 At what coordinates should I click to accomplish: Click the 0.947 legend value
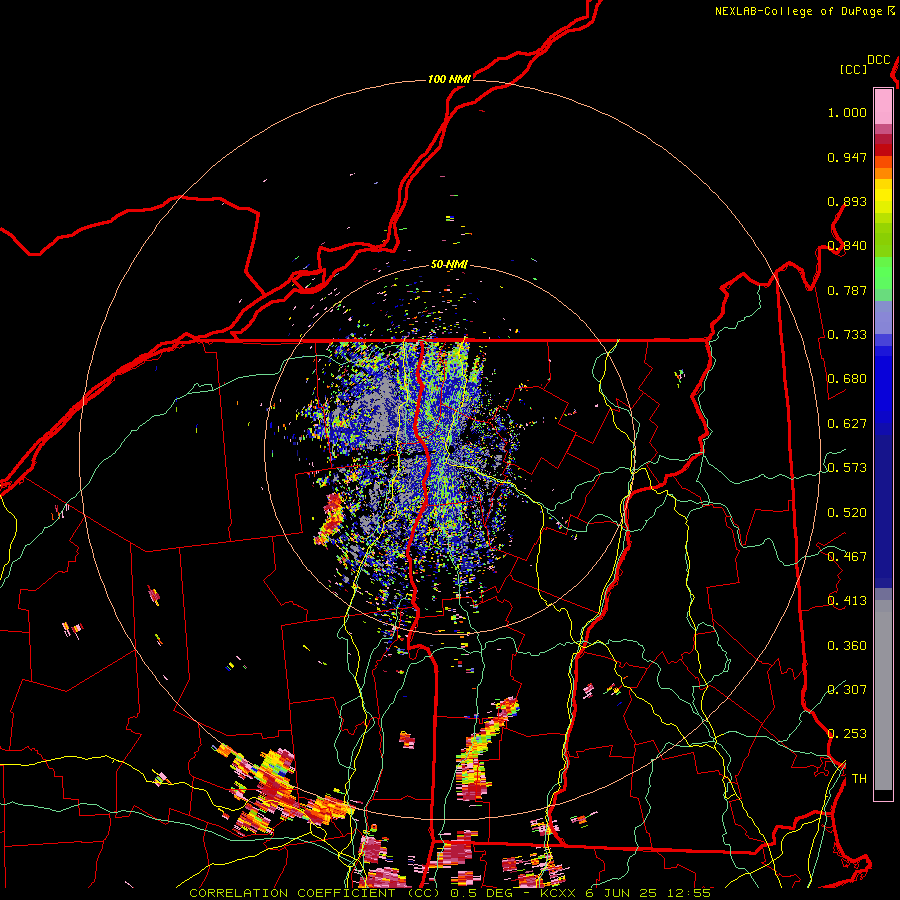pyautogui.click(x=847, y=157)
